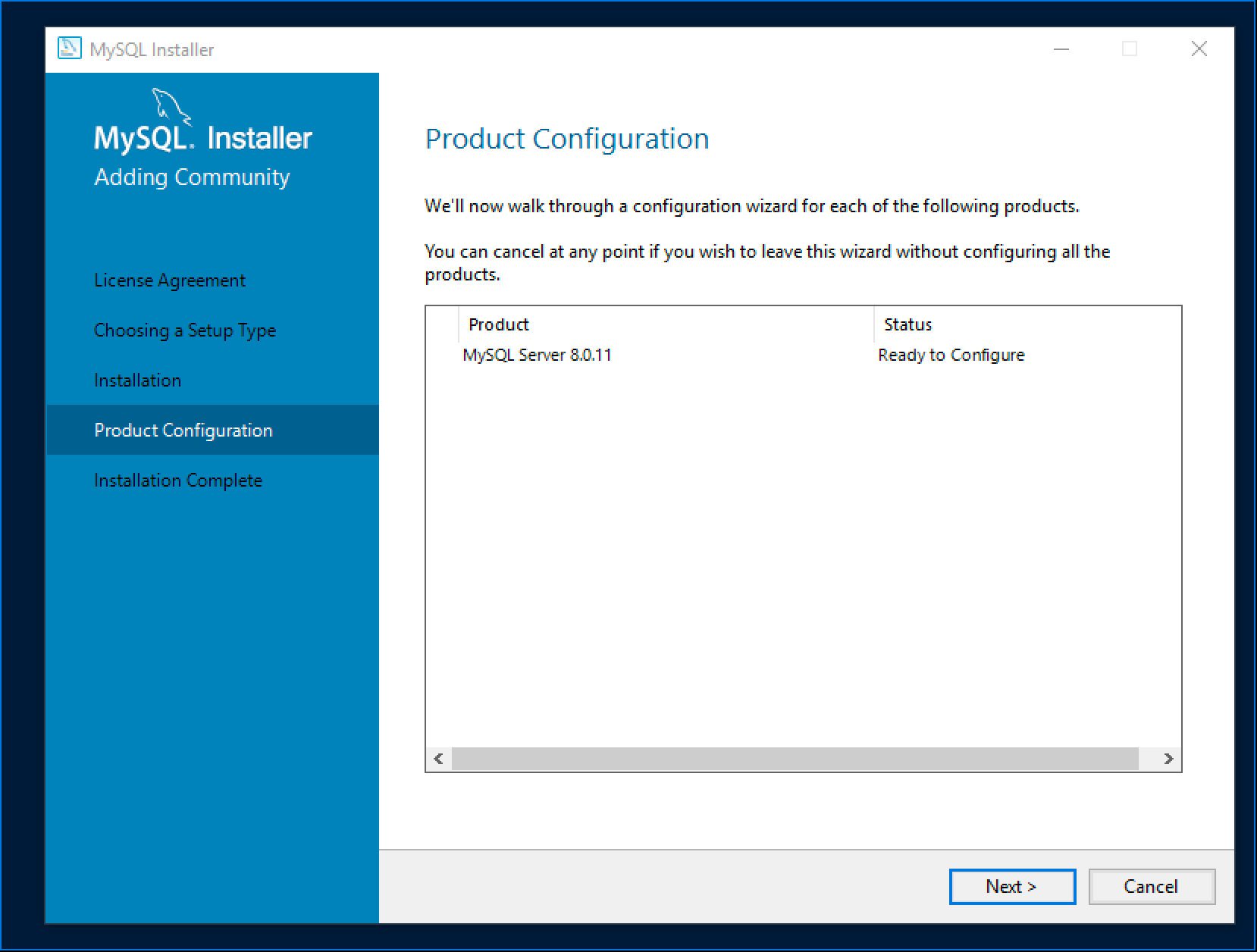The height and width of the screenshot is (952, 1257).
Task: Cancel the configuration wizard
Action: click(1151, 887)
